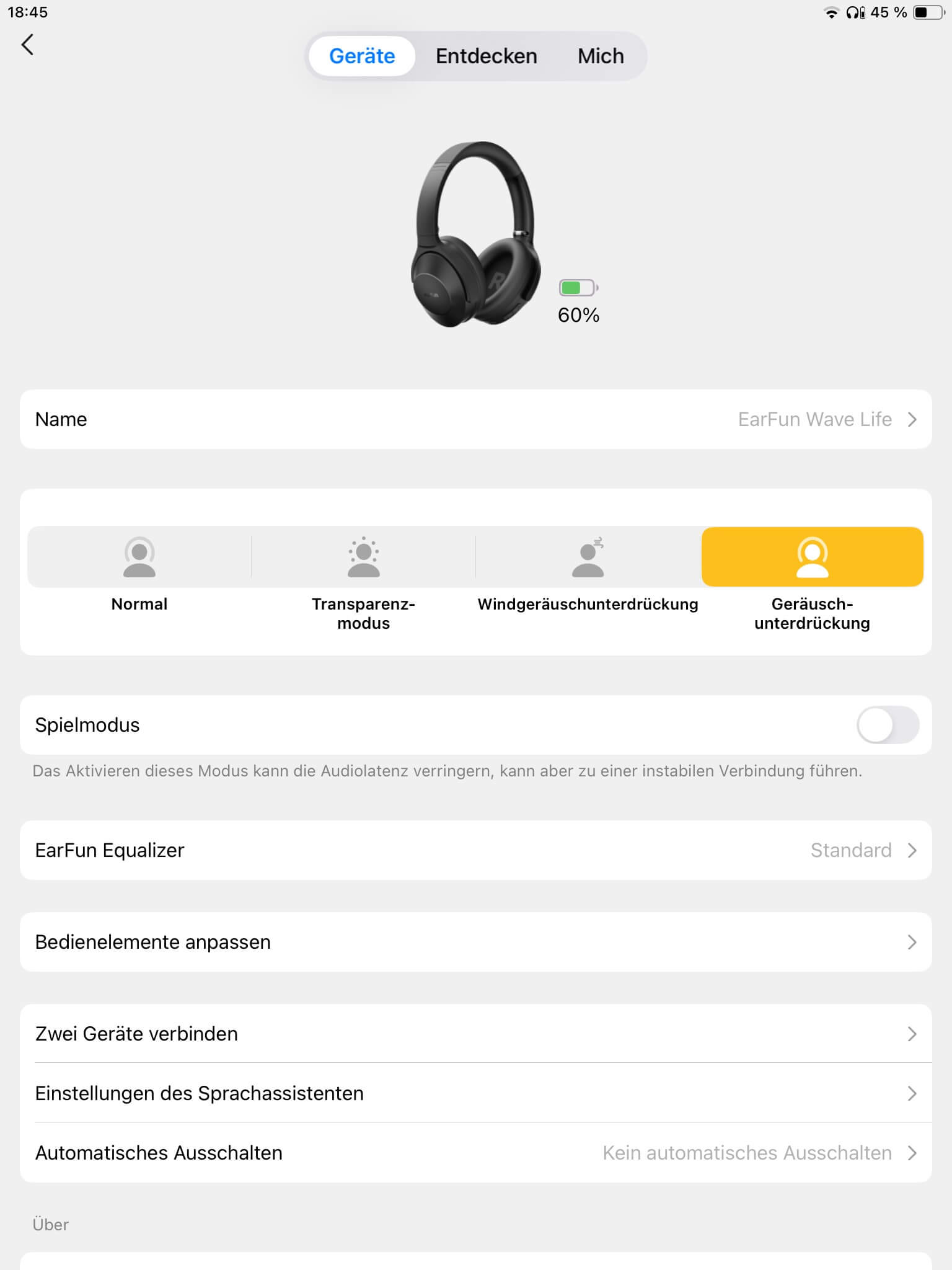Screen dimensions: 952x1270
Task: Tap the iPad battery status icon
Action: [928, 12]
